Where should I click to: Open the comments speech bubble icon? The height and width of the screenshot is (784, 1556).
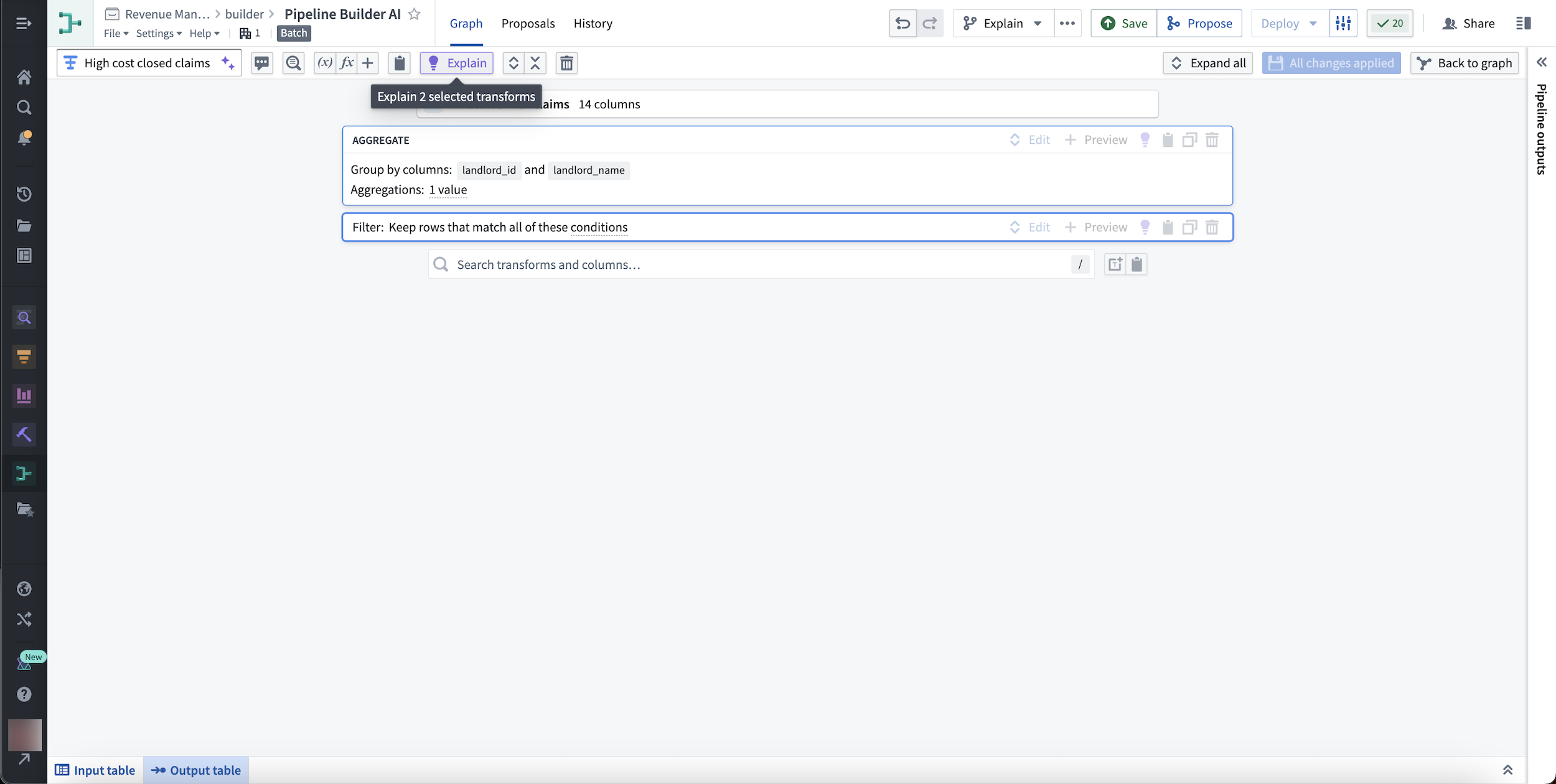tap(262, 63)
